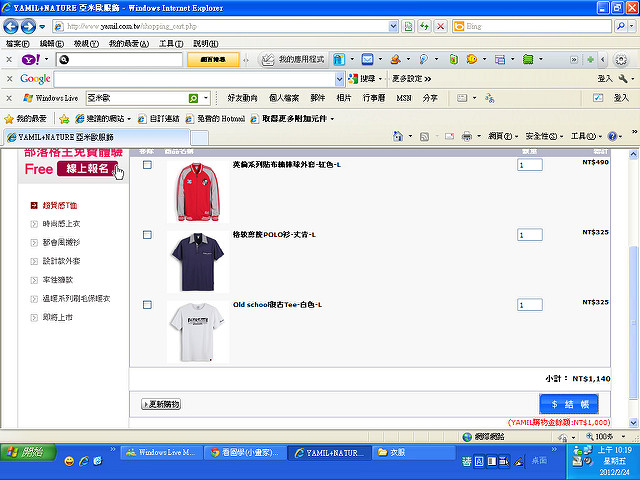Click the quantity field for red baseball jacket
The width and height of the screenshot is (640, 480).
(x=530, y=165)
